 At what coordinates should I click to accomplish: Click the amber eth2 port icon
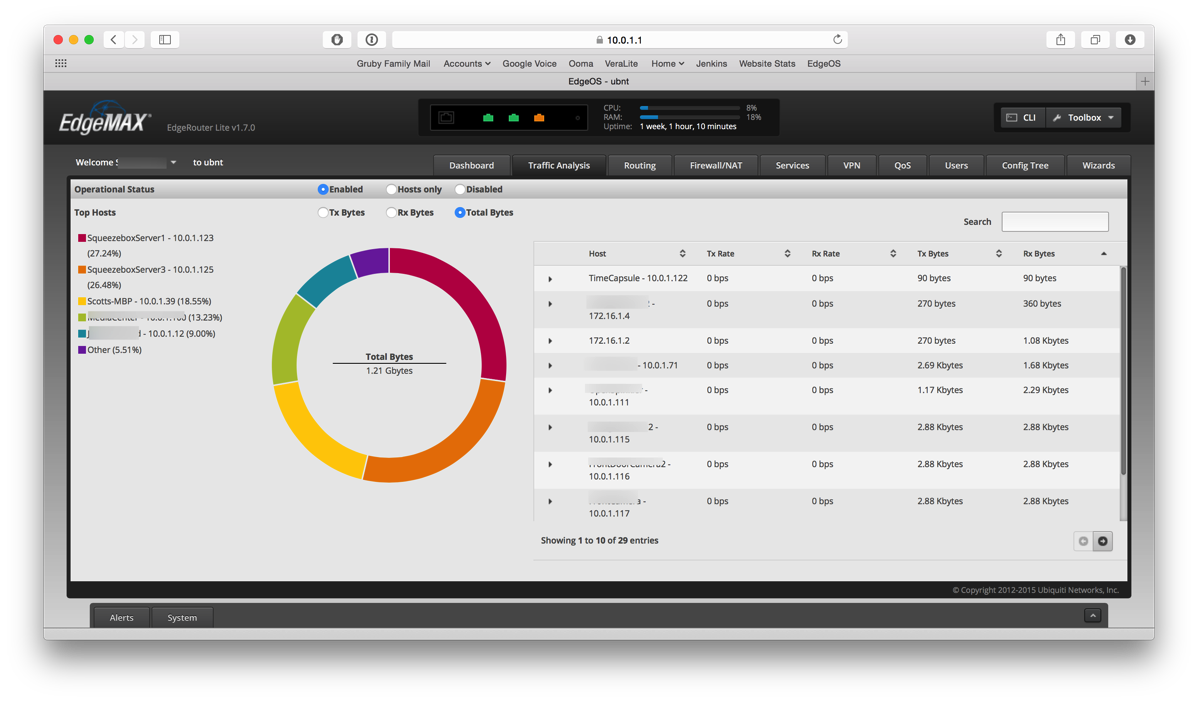click(x=539, y=117)
